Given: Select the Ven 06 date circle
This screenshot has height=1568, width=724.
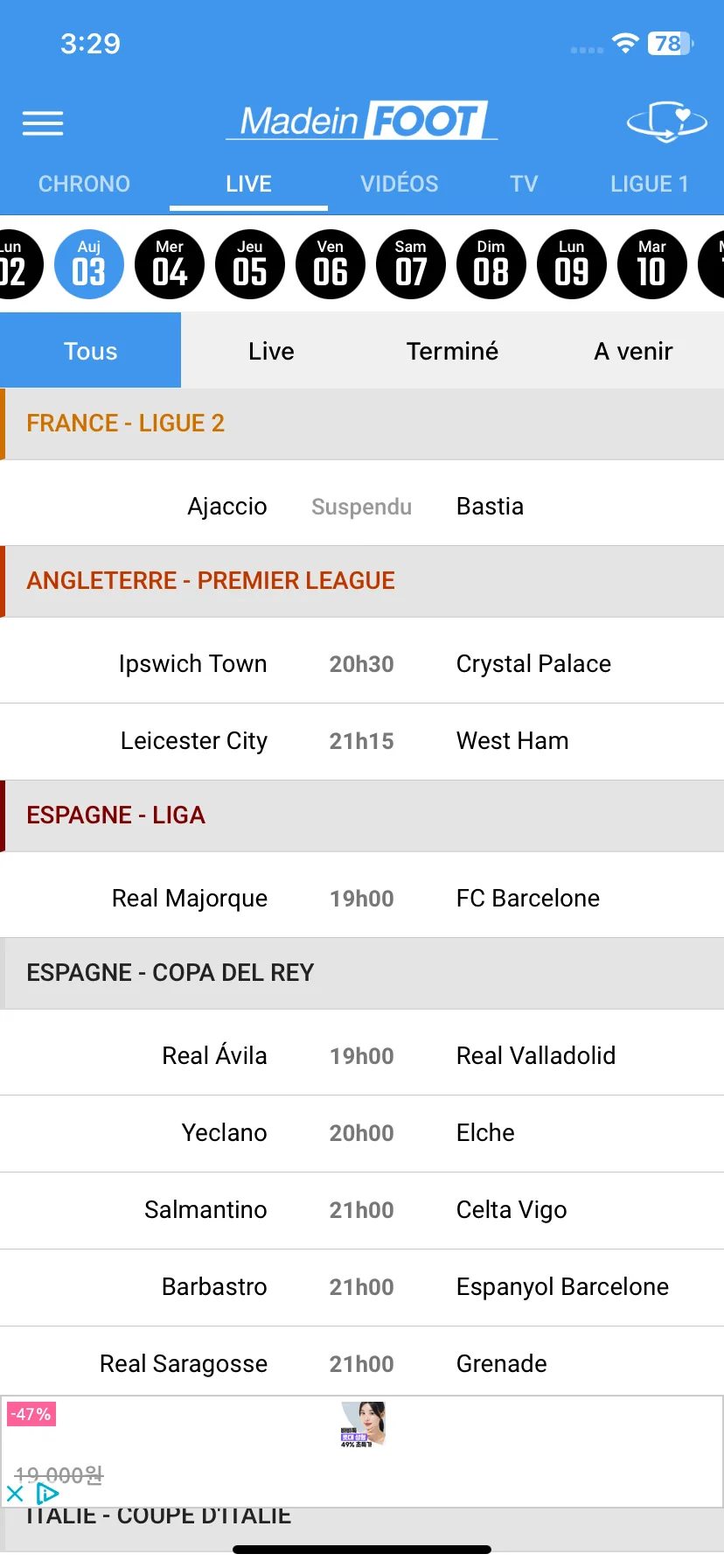Looking at the screenshot, I should [331, 264].
